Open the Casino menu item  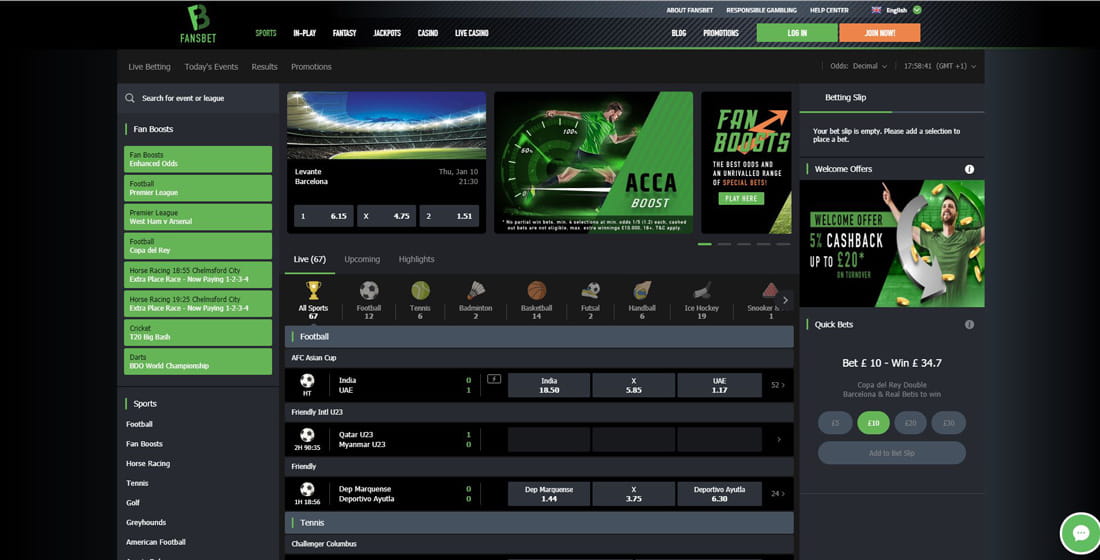coord(427,33)
